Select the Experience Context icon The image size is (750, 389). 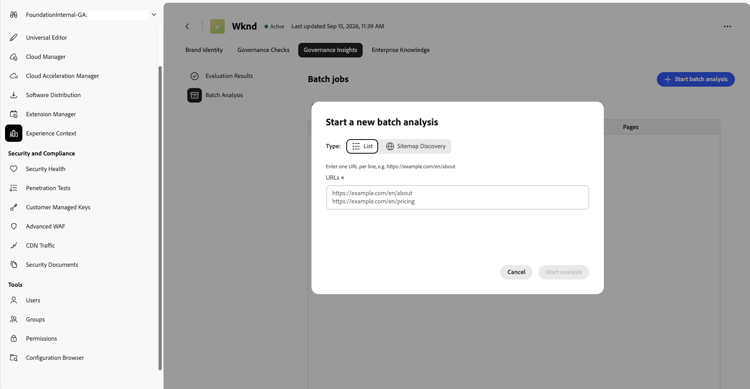(x=14, y=133)
